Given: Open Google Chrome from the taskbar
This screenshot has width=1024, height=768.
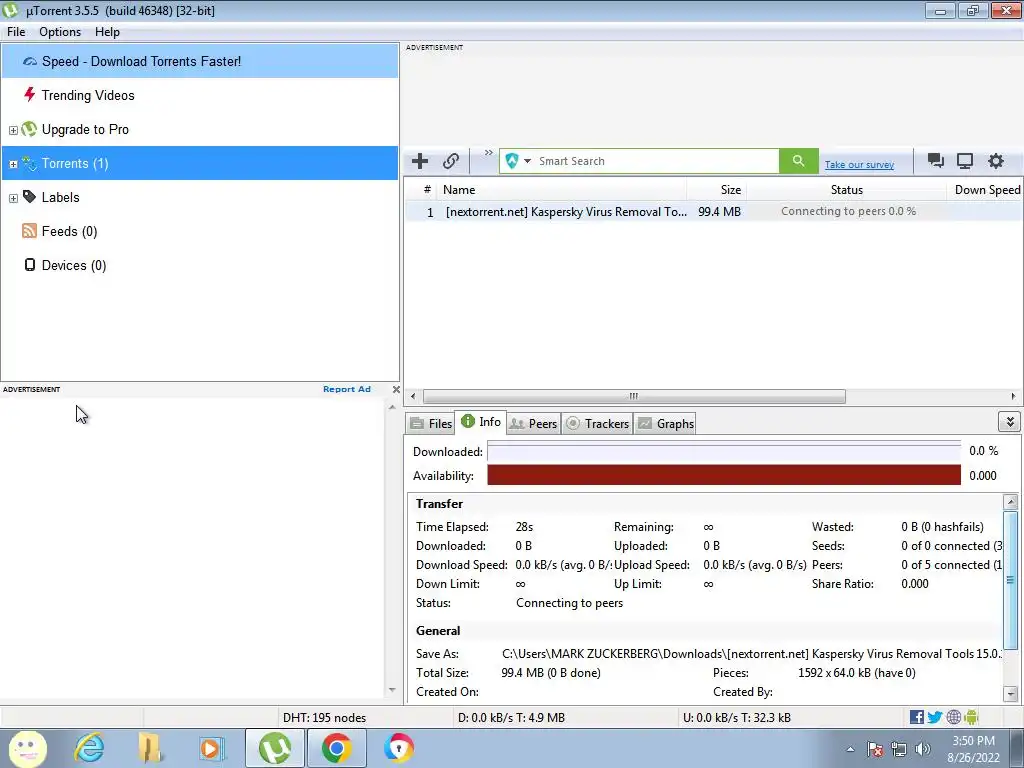Looking at the screenshot, I should 336,748.
